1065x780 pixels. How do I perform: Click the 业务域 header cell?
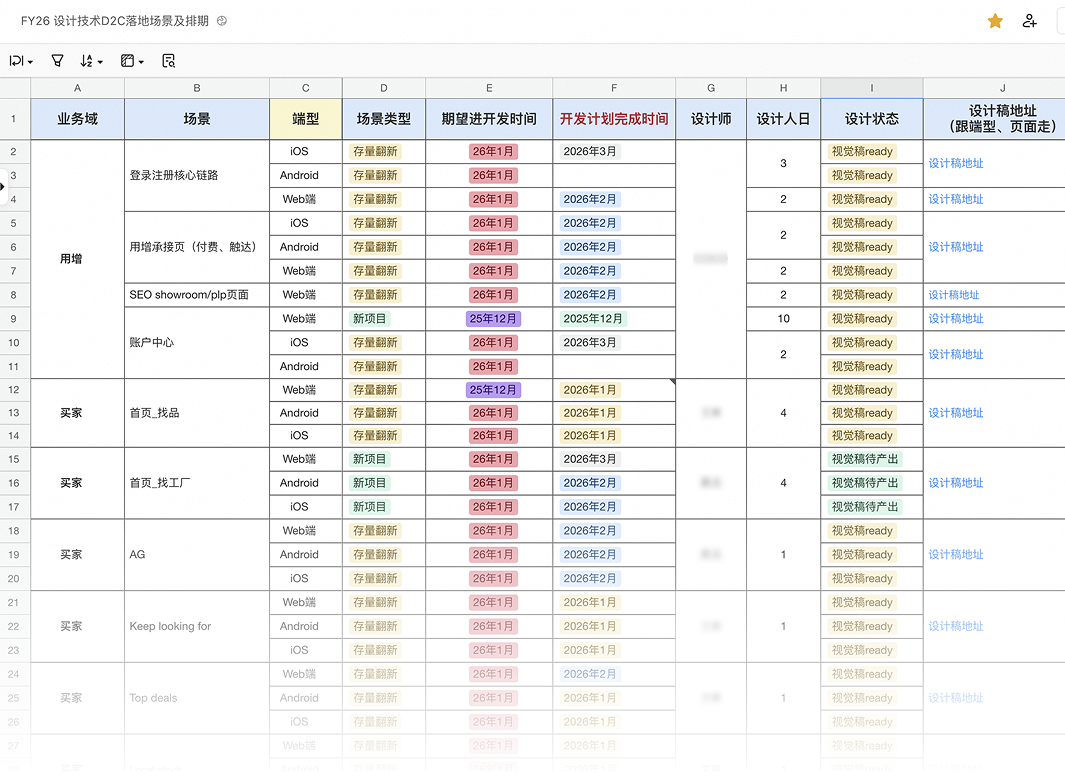coord(77,119)
